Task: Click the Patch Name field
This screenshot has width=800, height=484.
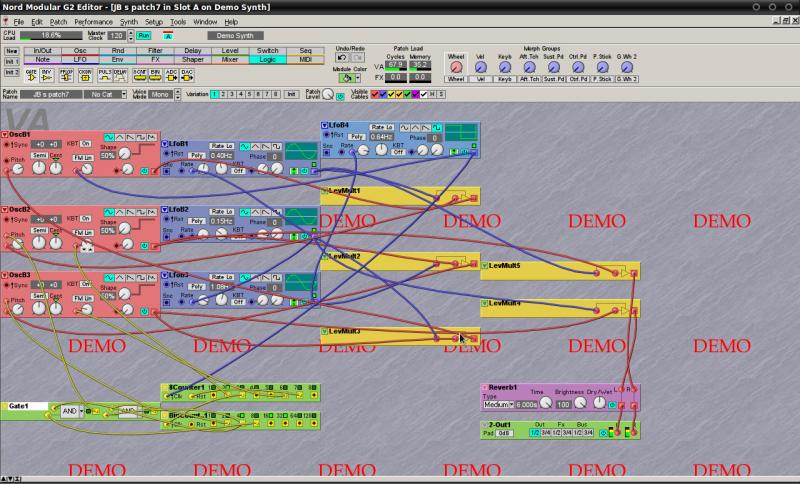Action: 51,94
